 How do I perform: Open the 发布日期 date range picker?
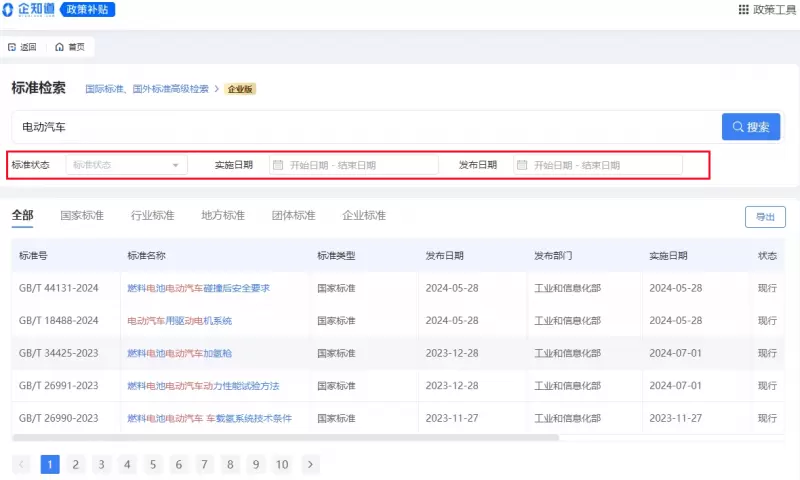pyautogui.click(x=598, y=165)
